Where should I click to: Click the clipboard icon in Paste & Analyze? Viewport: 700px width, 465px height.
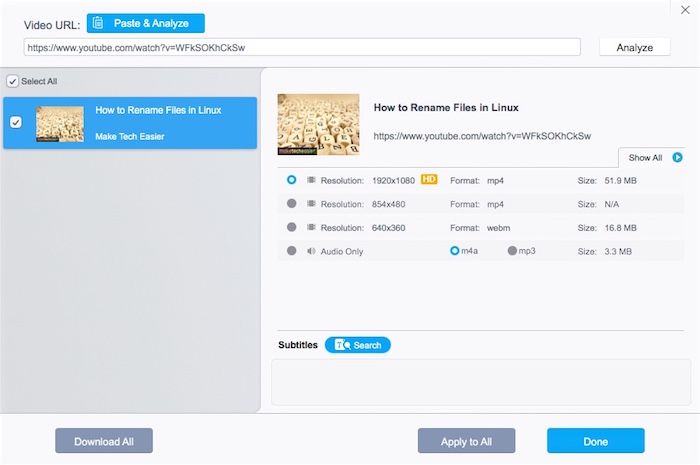98,23
